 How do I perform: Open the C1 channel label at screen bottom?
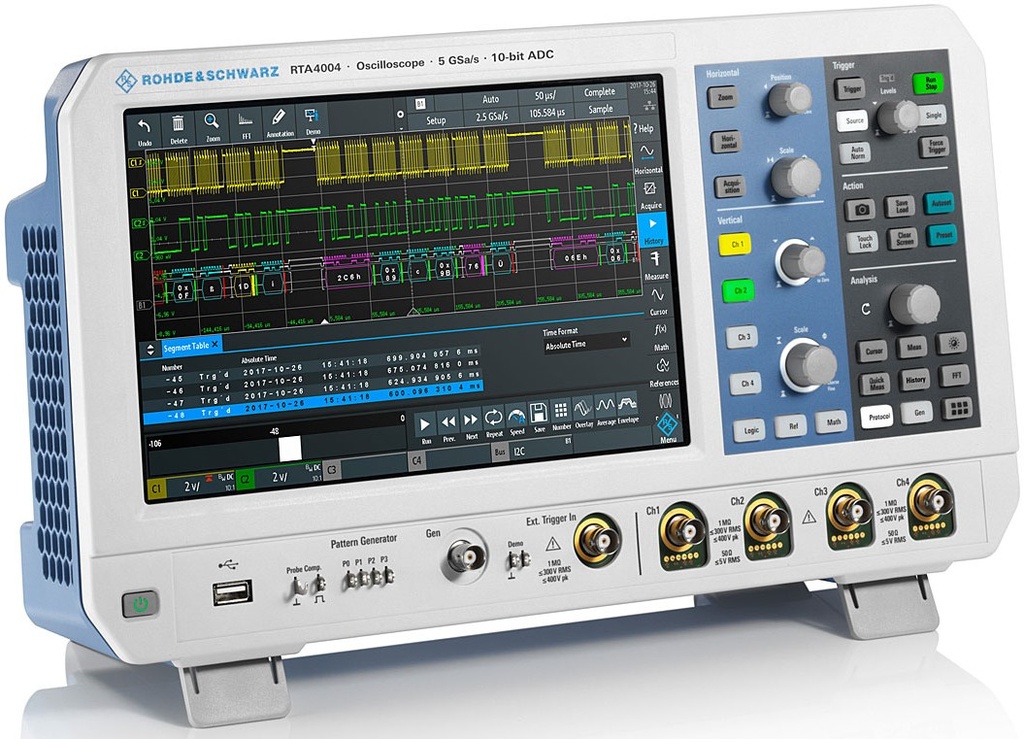click(x=156, y=488)
